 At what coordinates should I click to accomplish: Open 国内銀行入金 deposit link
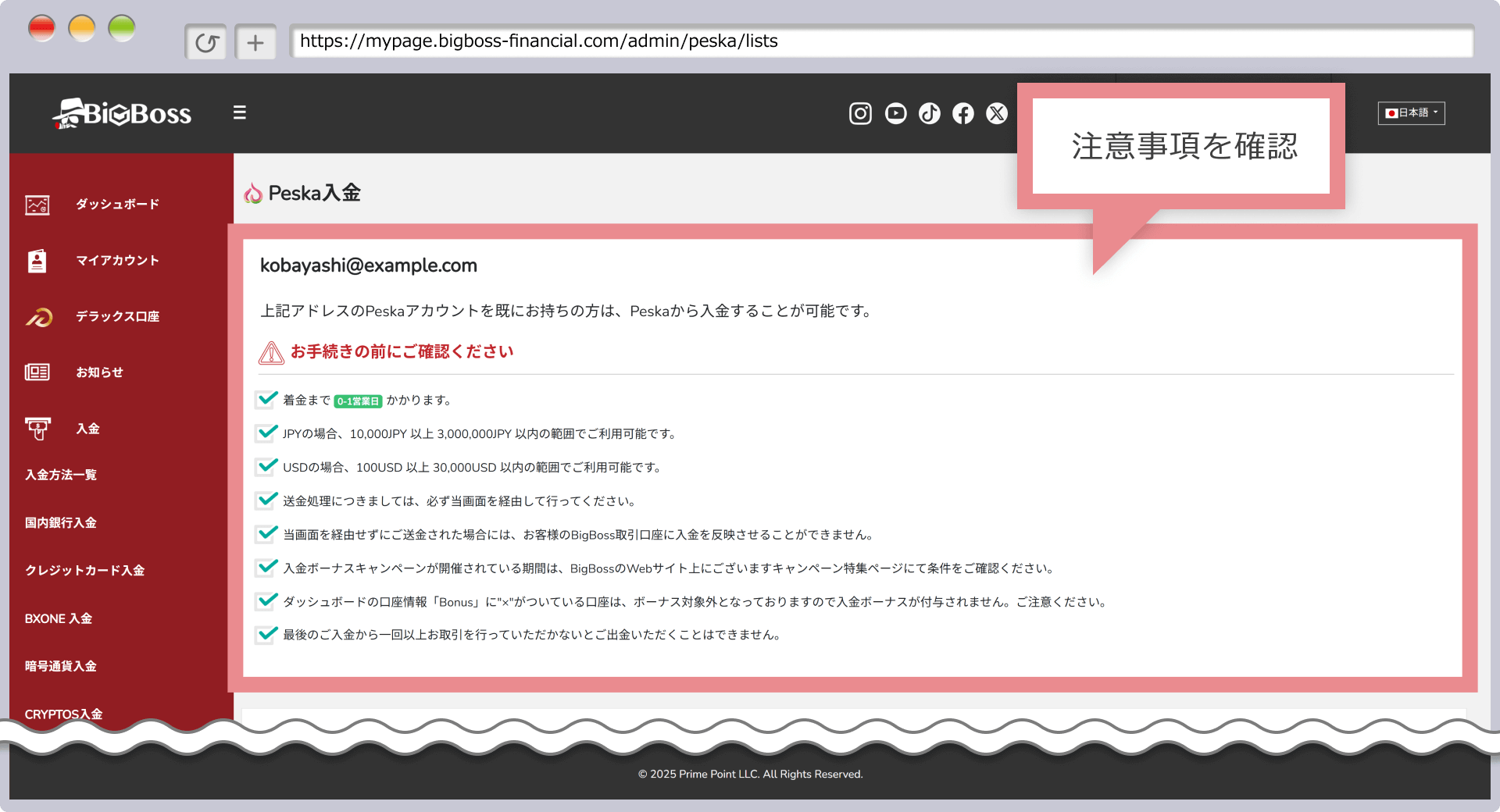(x=61, y=523)
